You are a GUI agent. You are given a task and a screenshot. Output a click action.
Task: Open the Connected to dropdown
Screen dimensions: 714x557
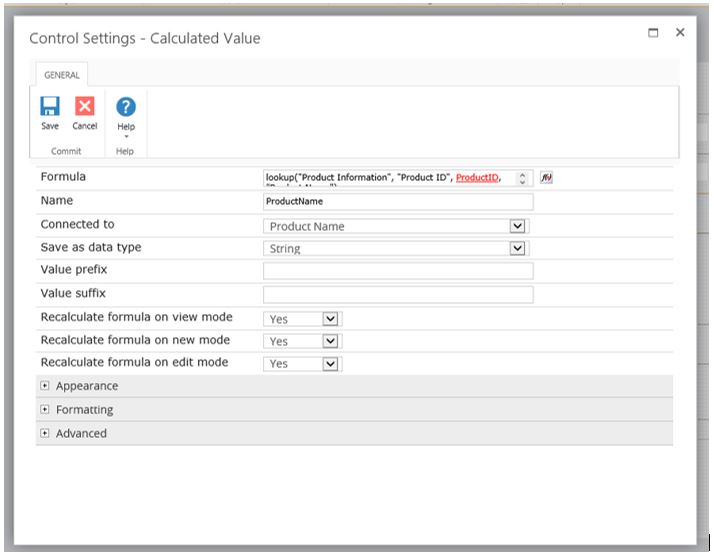point(396,226)
